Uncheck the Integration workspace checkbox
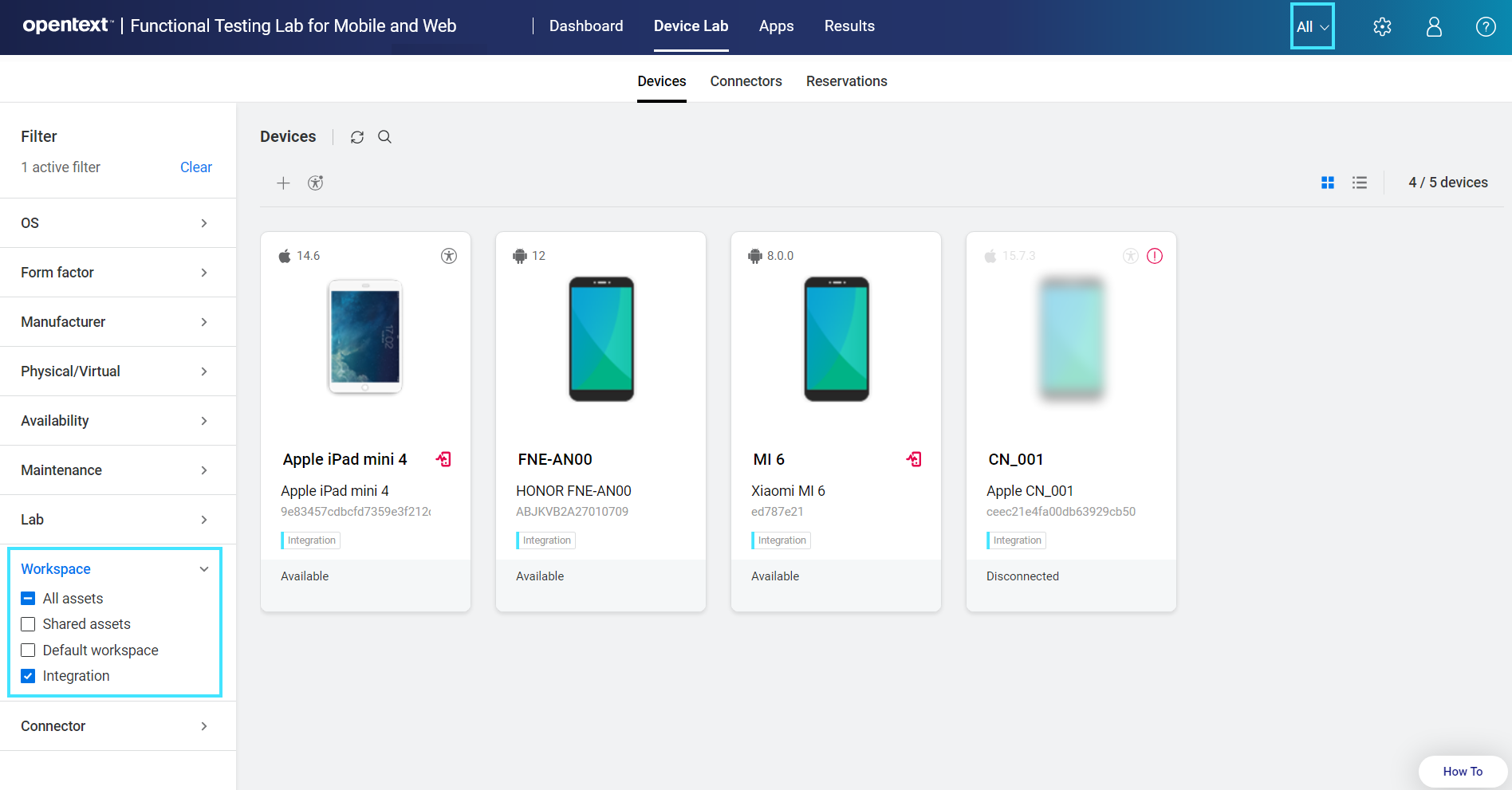 29,676
